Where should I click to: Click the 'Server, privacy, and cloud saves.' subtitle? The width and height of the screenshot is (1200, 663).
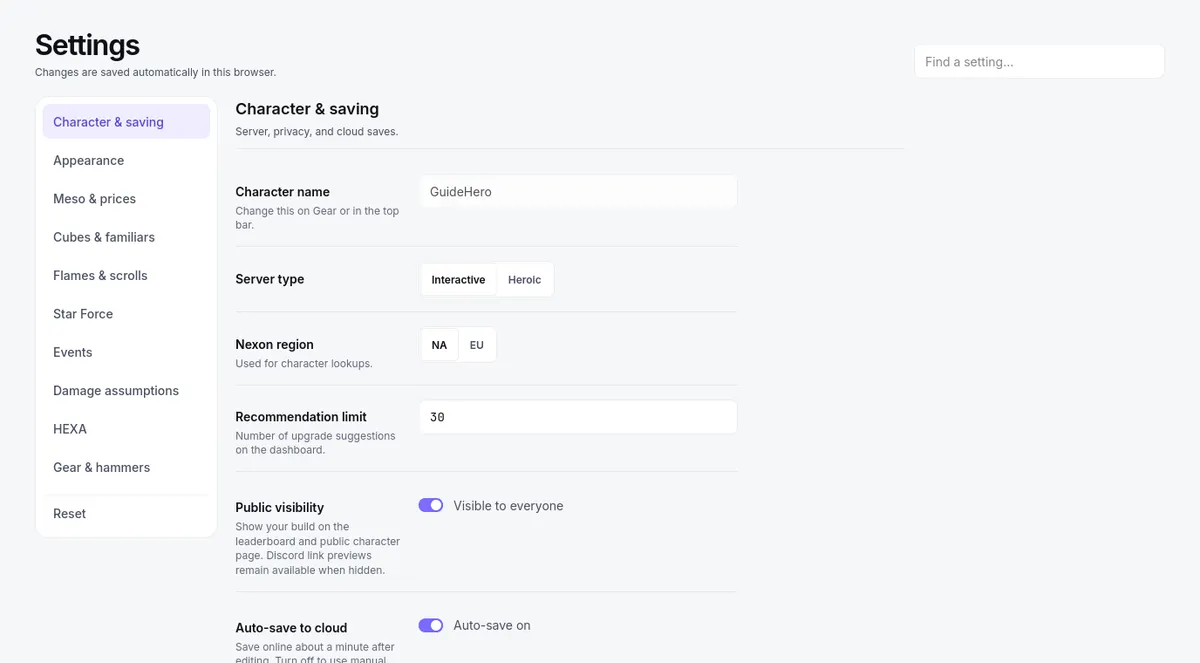[316, 131]
